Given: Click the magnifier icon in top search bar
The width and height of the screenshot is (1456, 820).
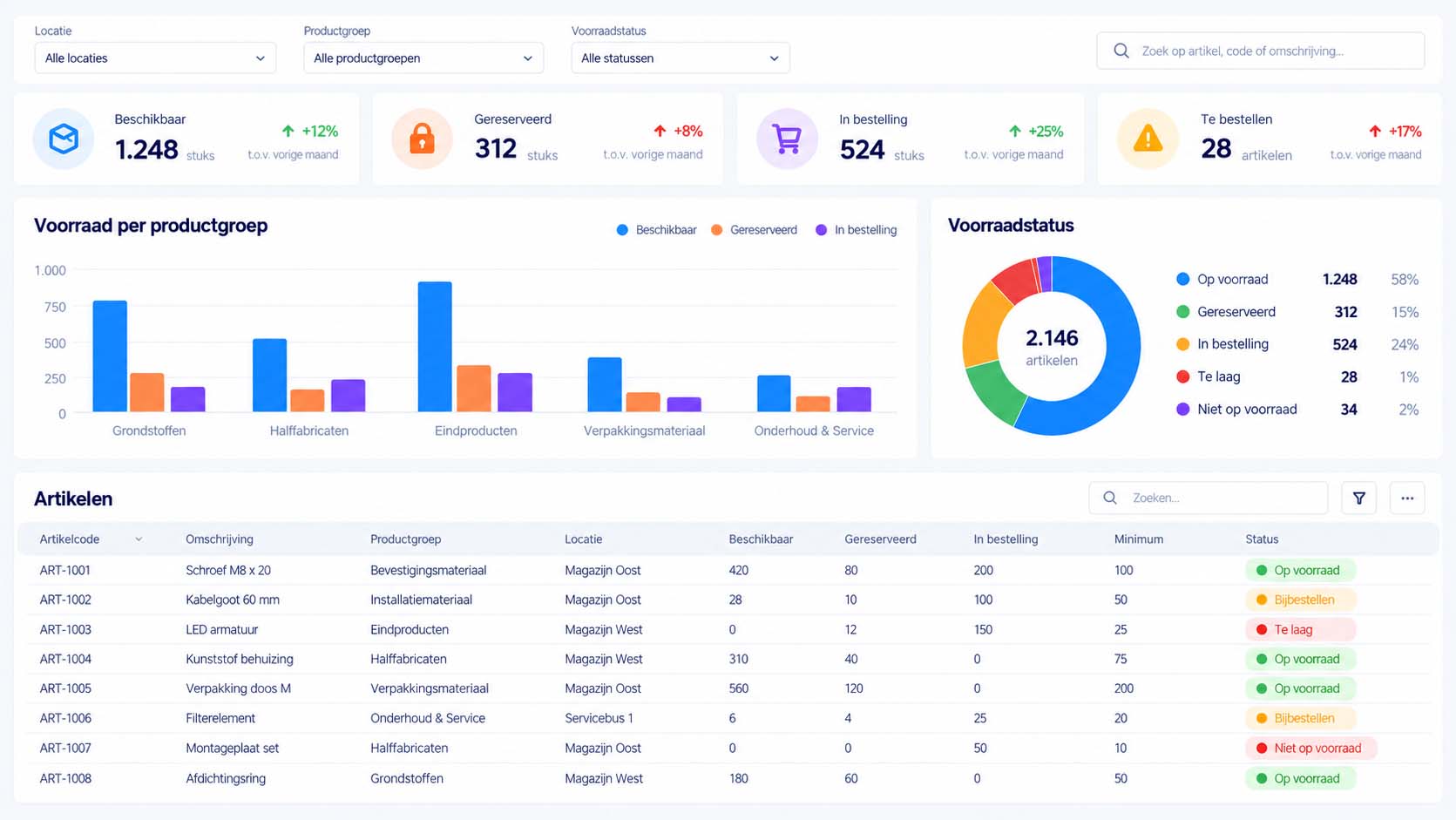Looking at the screenshot, I should point(1121,51).
